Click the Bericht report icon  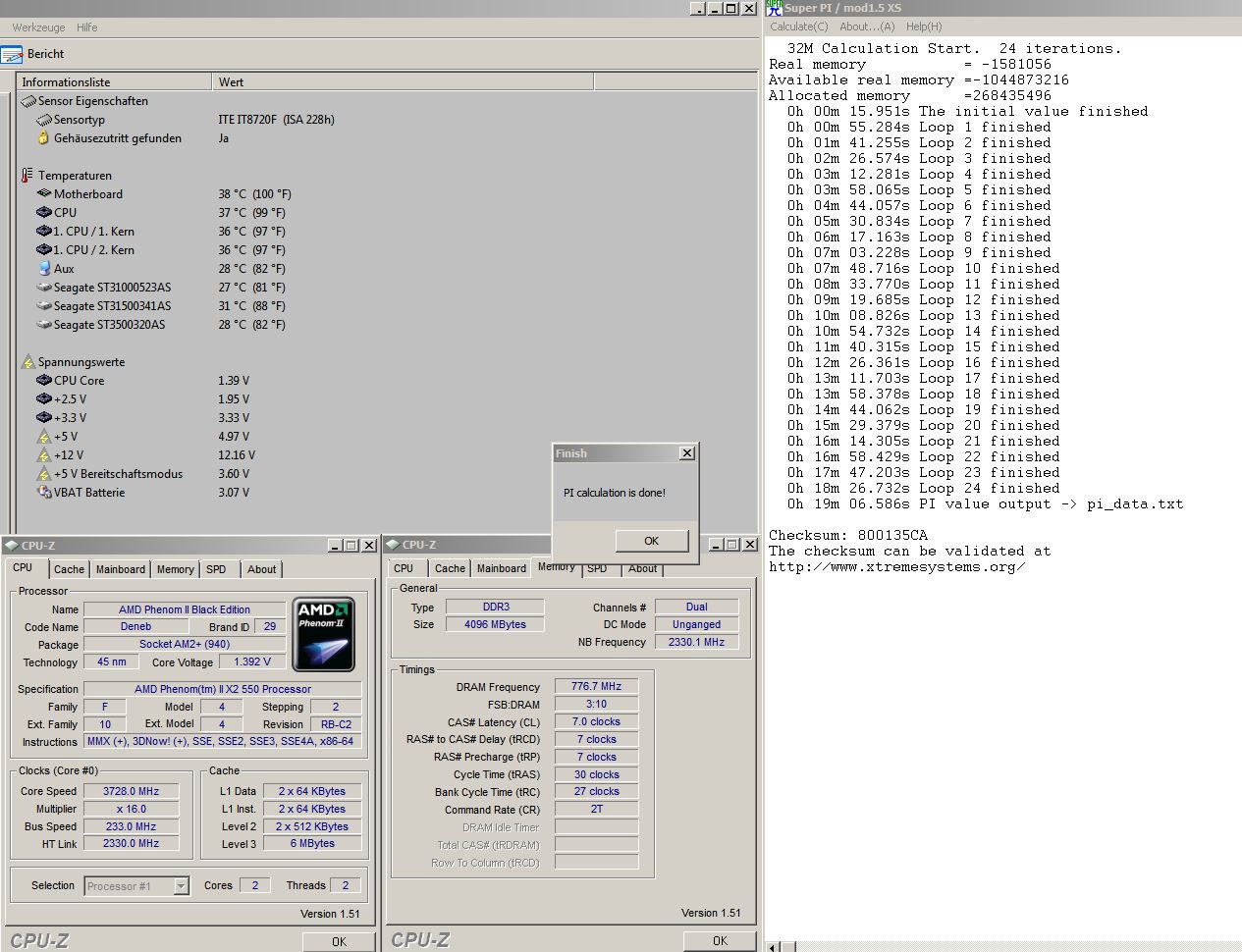(12, 55)
